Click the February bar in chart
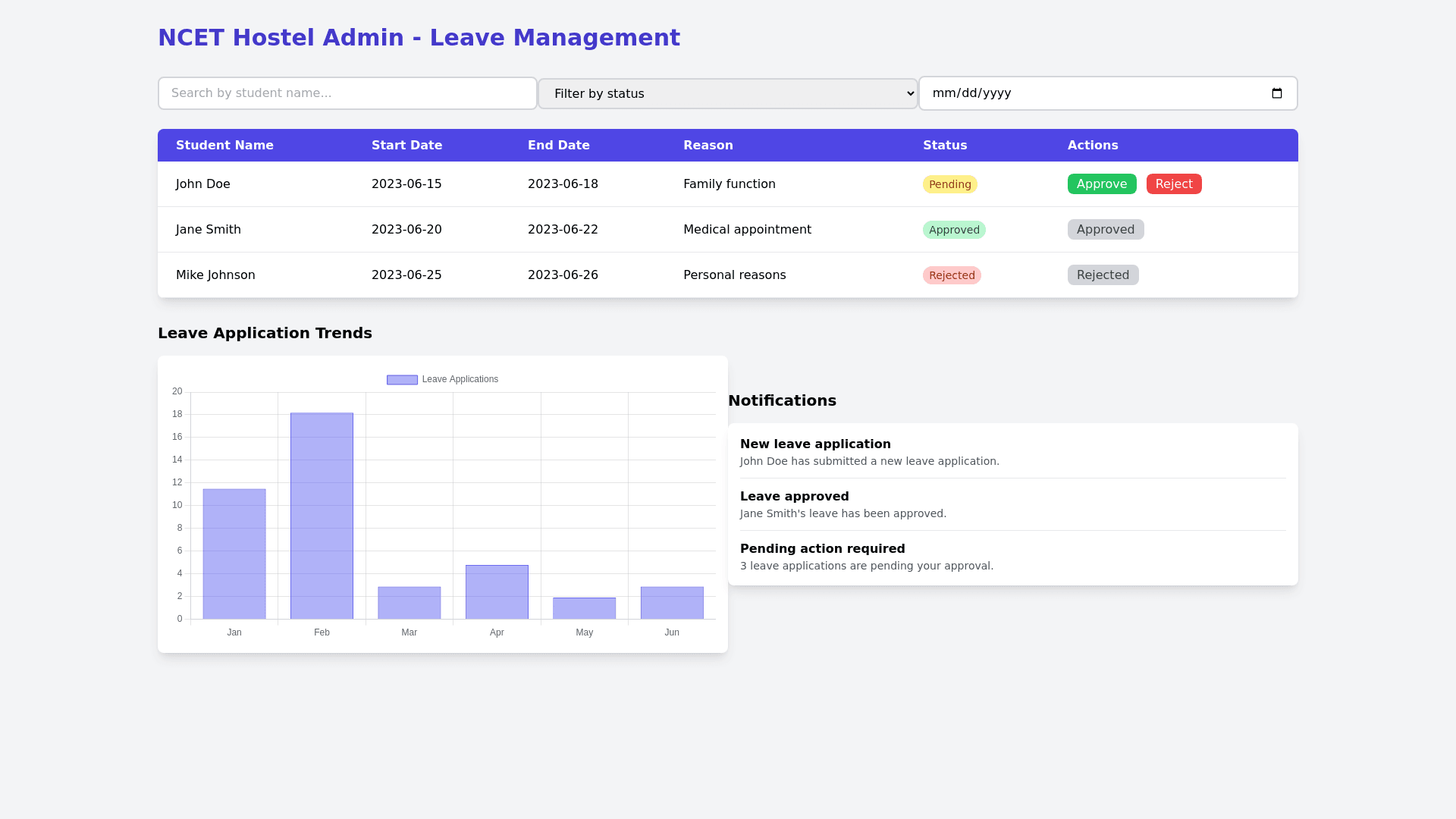Viewport: 1456px width, 819px height. click(322, 516)
